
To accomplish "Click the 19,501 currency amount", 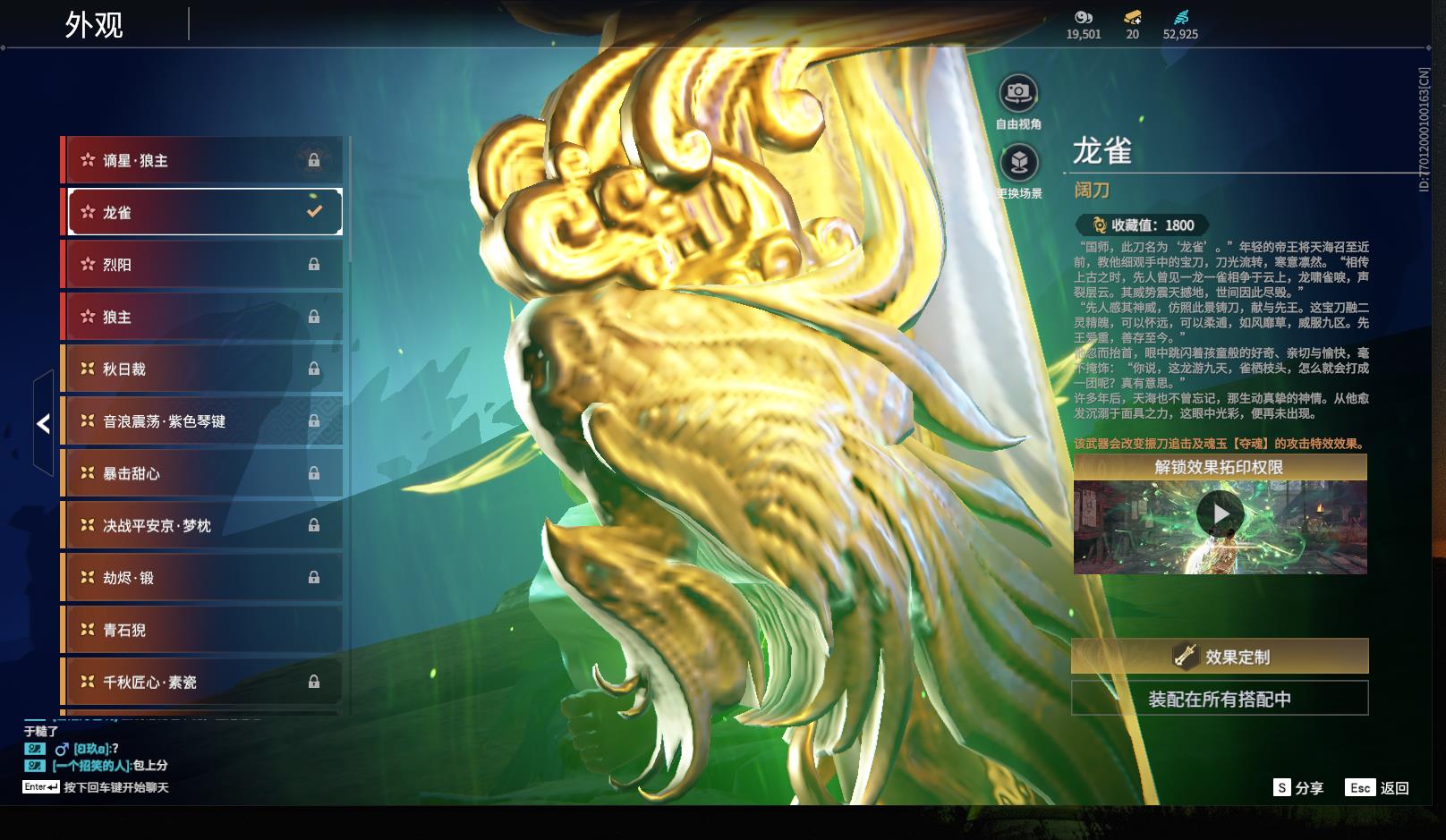I will point(1084,34).
